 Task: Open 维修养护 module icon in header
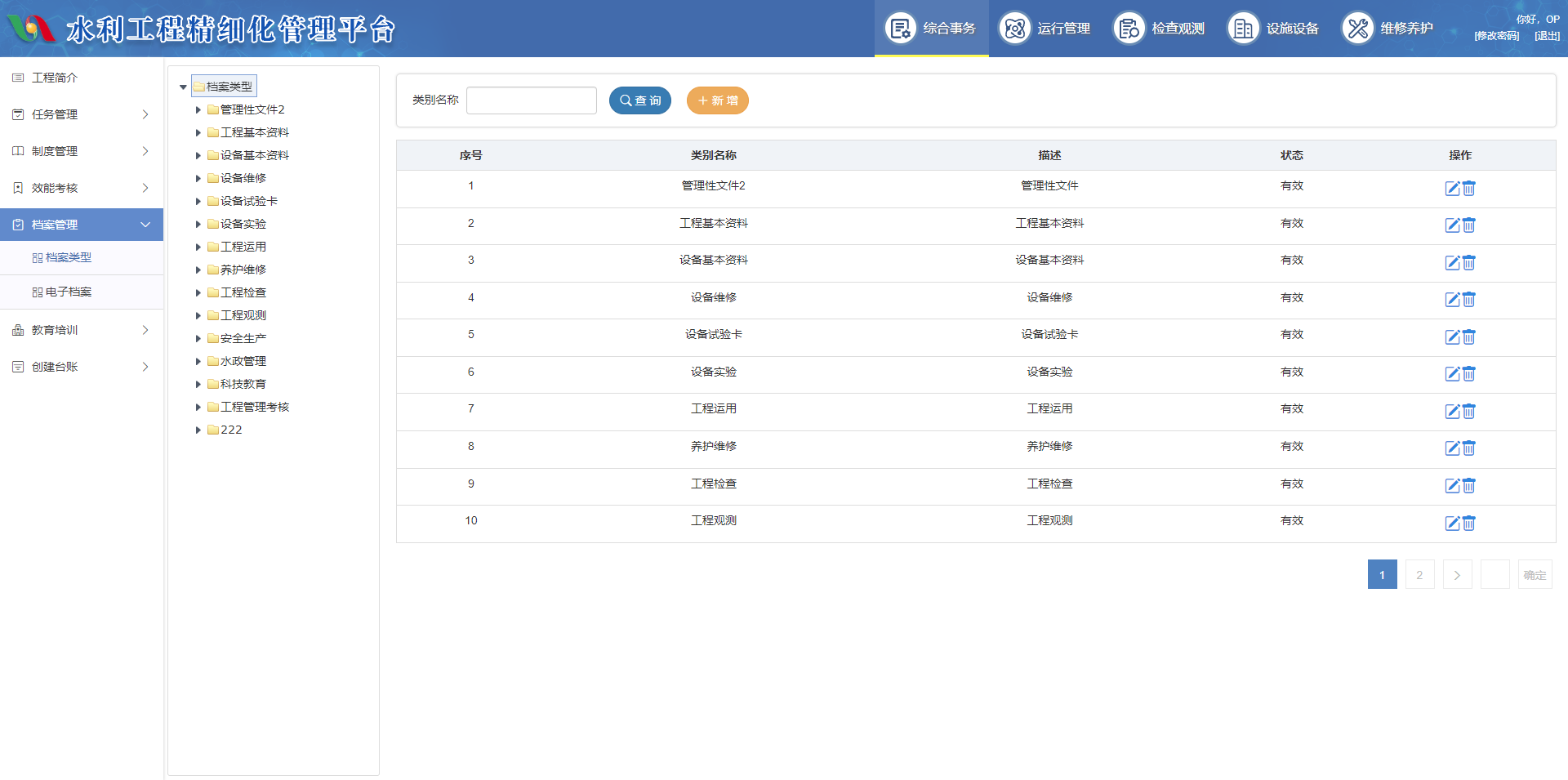(1358, 29)
